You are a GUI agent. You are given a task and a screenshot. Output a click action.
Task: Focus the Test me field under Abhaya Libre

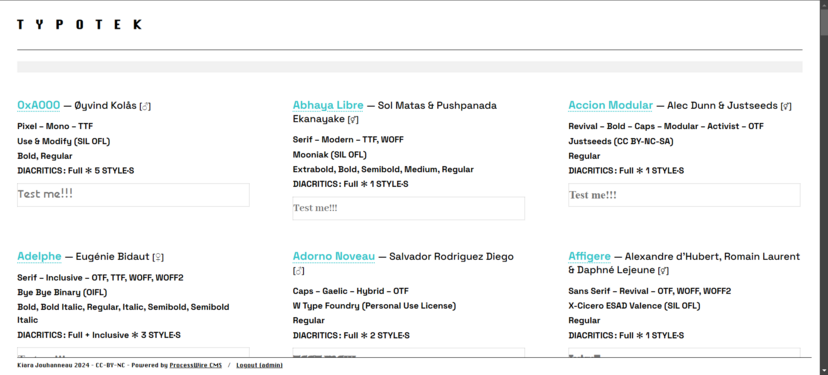409,208
